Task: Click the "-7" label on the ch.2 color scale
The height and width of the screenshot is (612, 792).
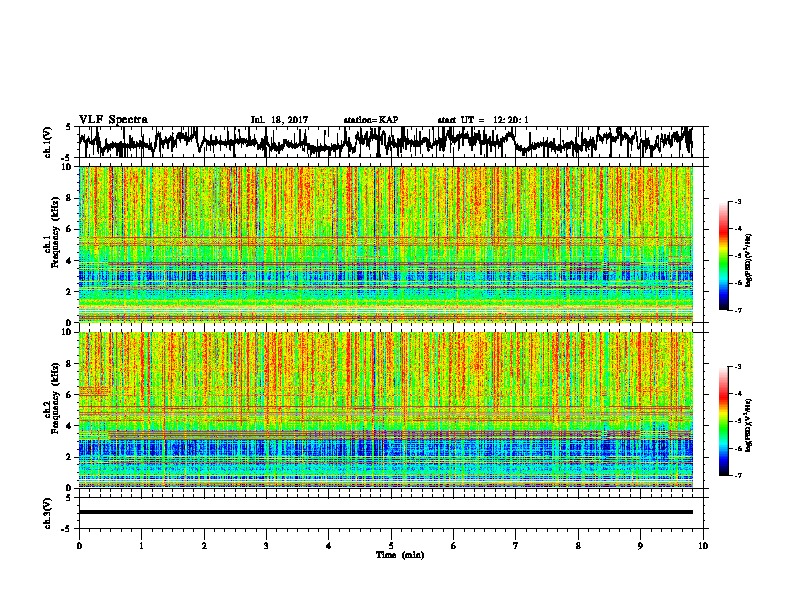Action: (x=737, y=475)
